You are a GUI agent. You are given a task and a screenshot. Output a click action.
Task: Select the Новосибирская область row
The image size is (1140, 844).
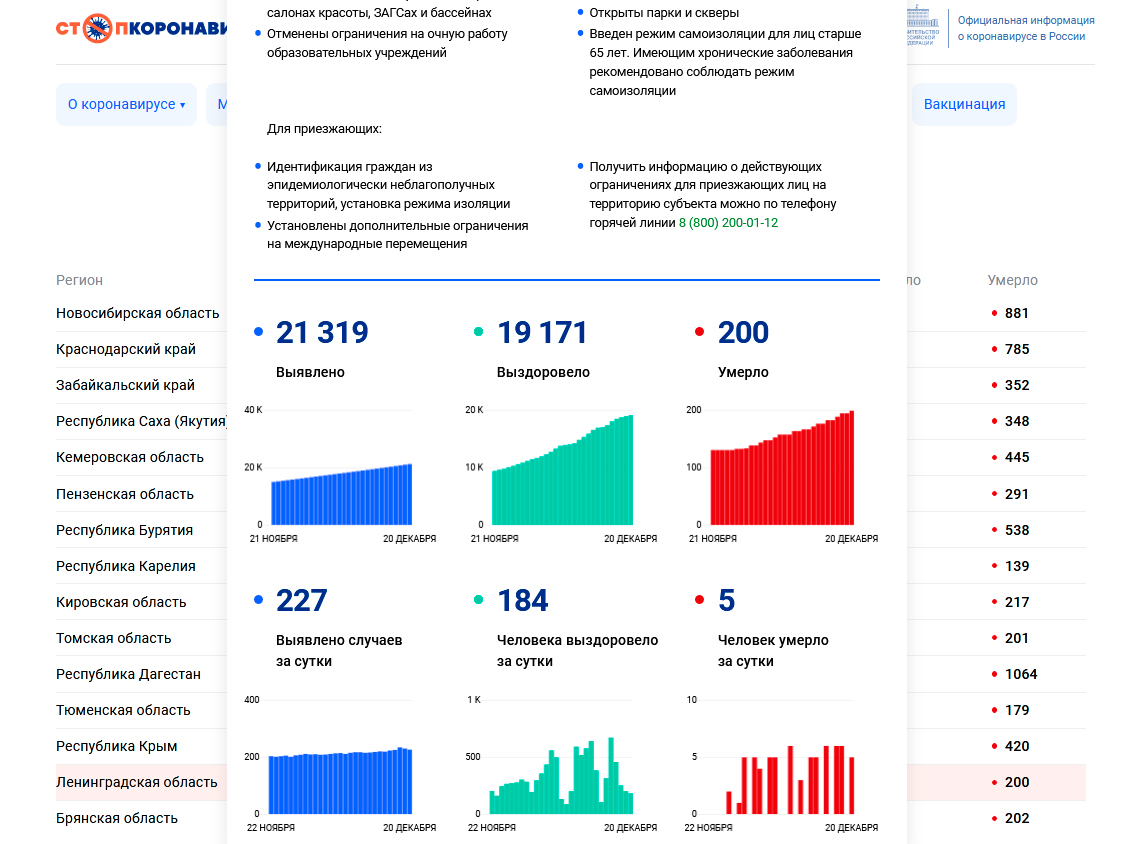pyautogui.click(x=137, y=314)
